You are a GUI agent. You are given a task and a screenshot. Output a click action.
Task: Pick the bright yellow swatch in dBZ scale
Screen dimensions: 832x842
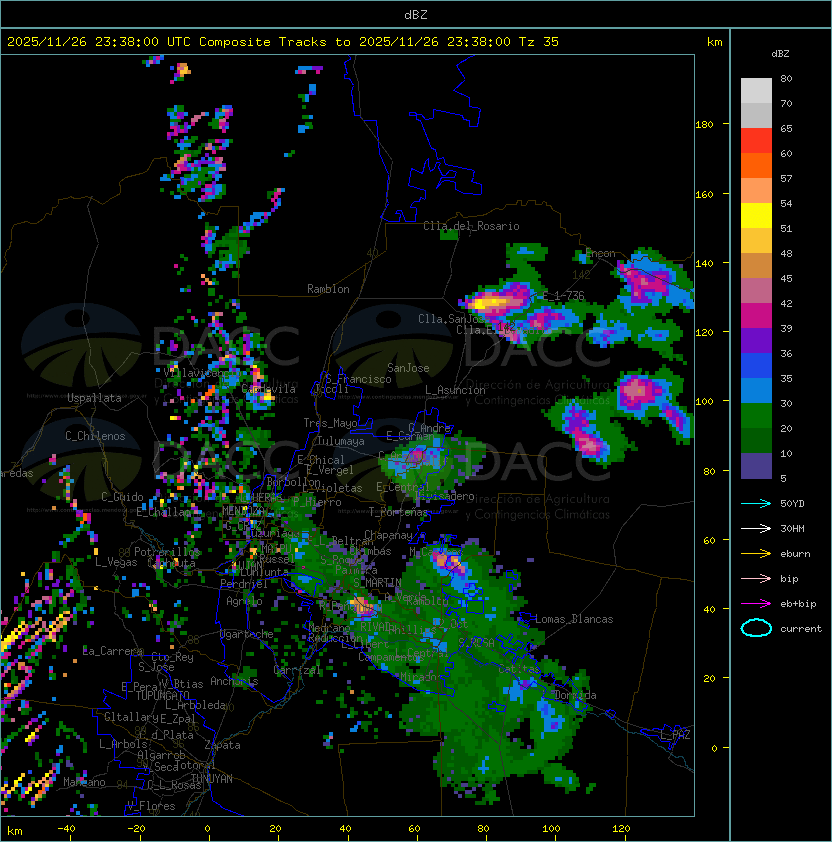(x=756, y=215)
